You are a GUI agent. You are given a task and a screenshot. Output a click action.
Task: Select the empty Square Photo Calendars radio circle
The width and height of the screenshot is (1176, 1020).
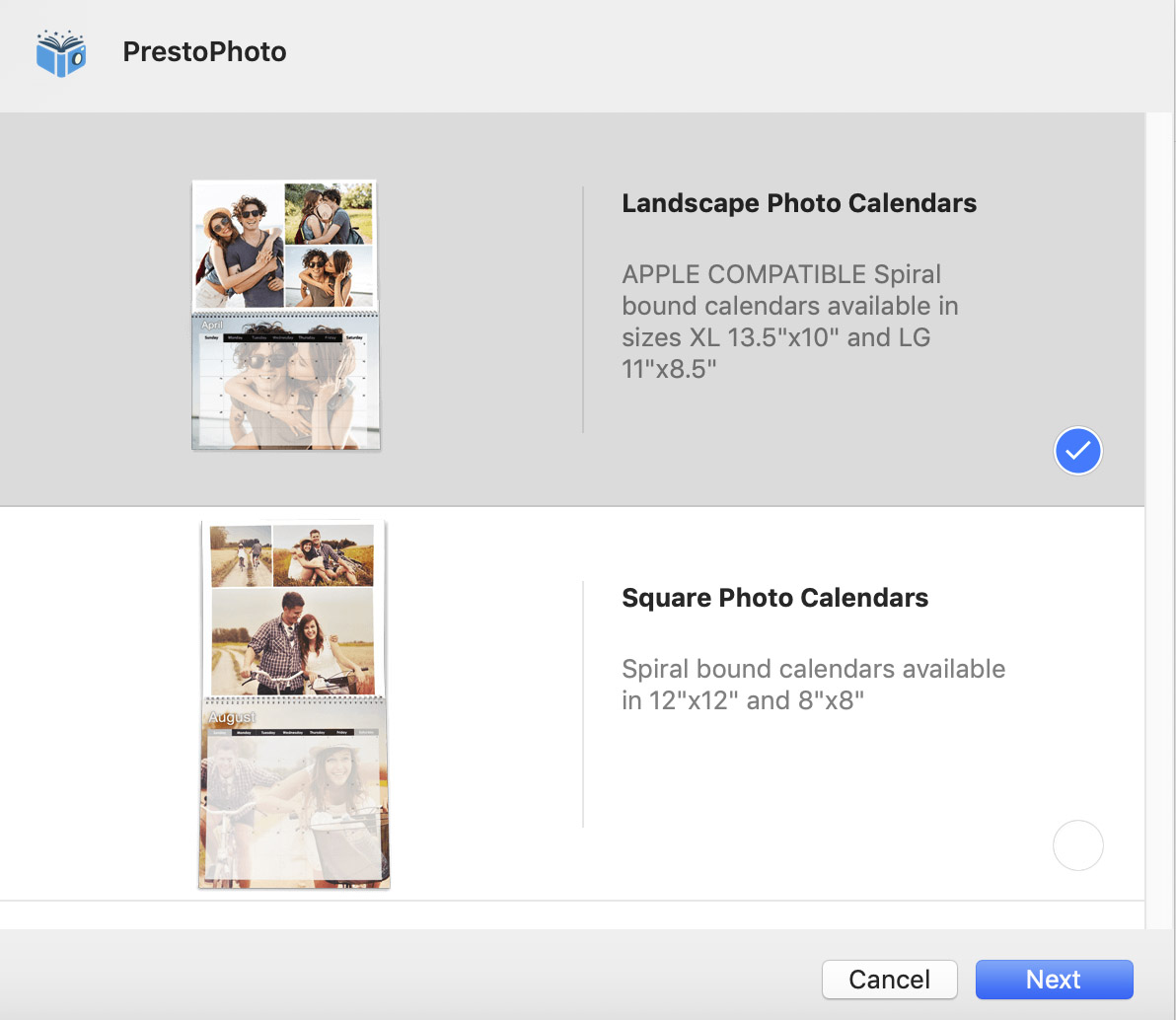[x=1077, y=845]
